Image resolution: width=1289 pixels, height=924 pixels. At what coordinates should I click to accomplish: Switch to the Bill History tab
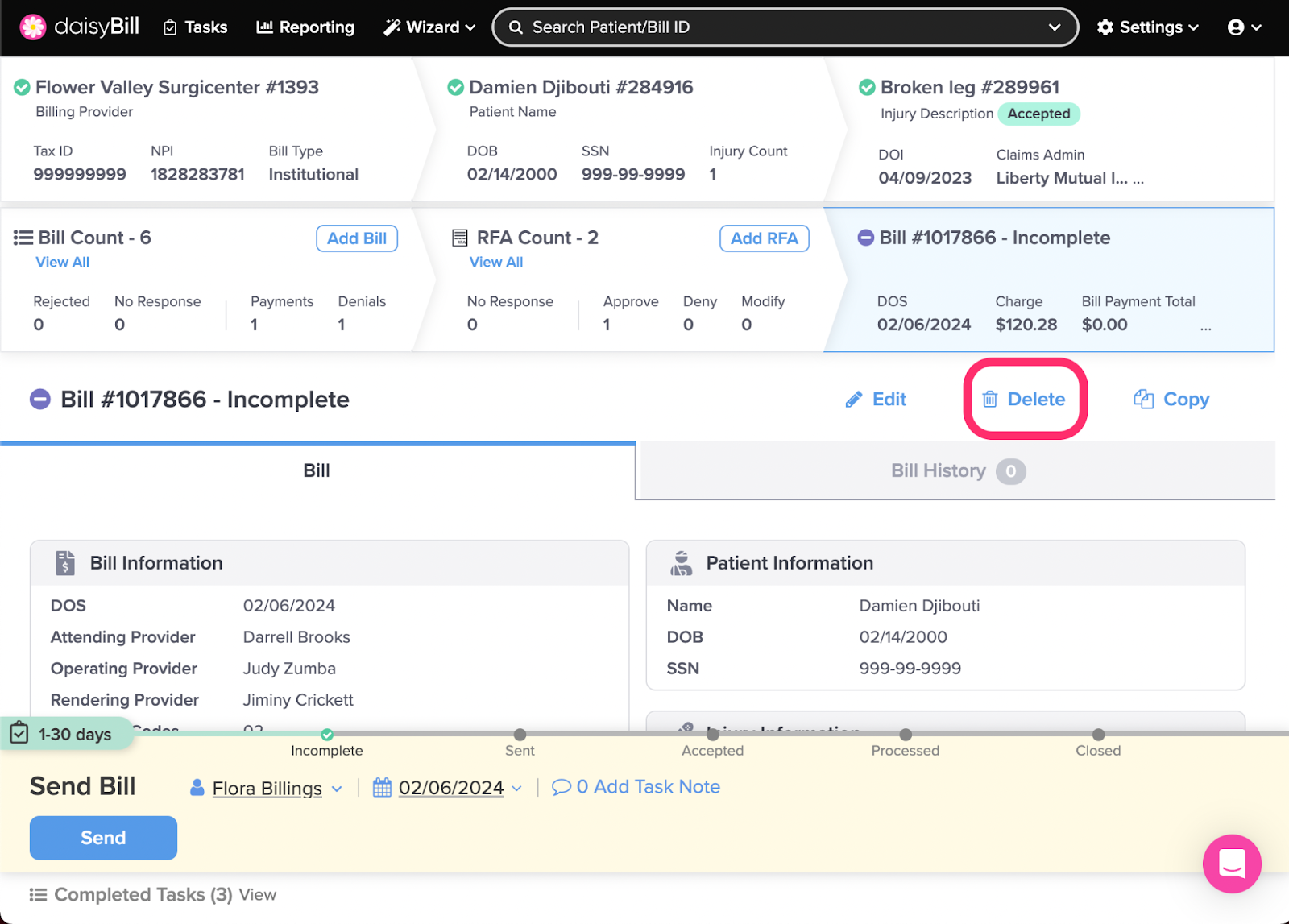[955, 471]
